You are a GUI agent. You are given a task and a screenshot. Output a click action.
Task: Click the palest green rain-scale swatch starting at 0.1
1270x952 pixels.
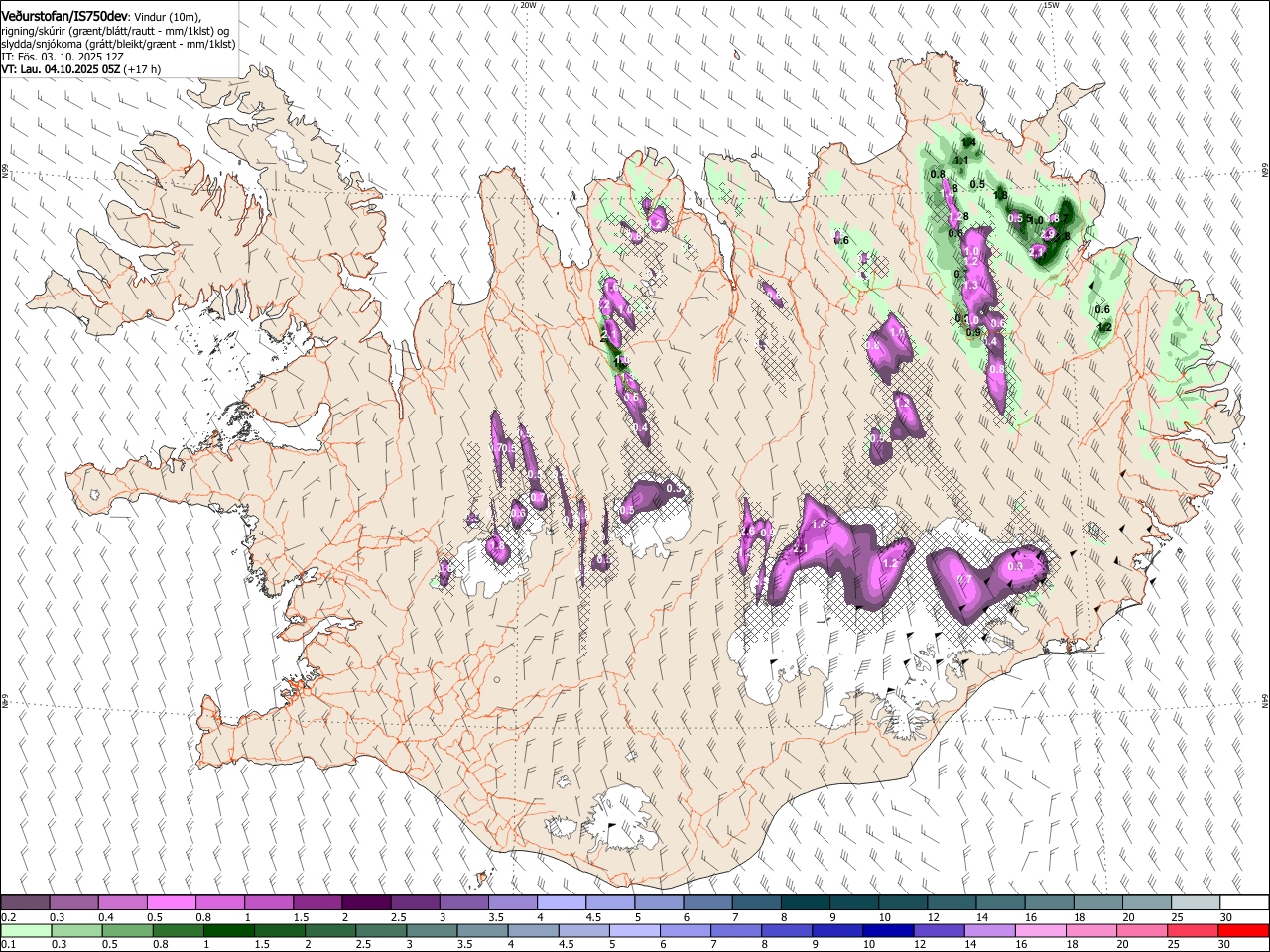tap(25, 931)
